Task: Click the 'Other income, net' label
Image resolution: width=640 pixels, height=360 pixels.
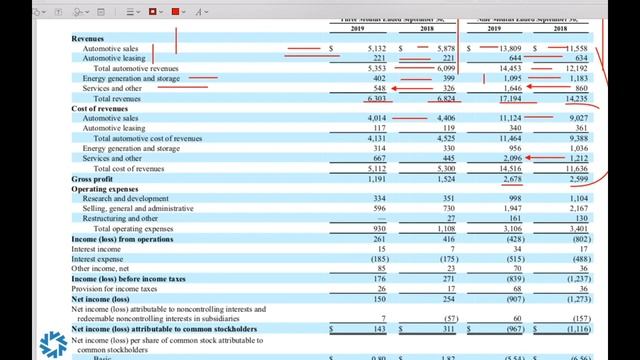Action: click(x=100, y=269)
